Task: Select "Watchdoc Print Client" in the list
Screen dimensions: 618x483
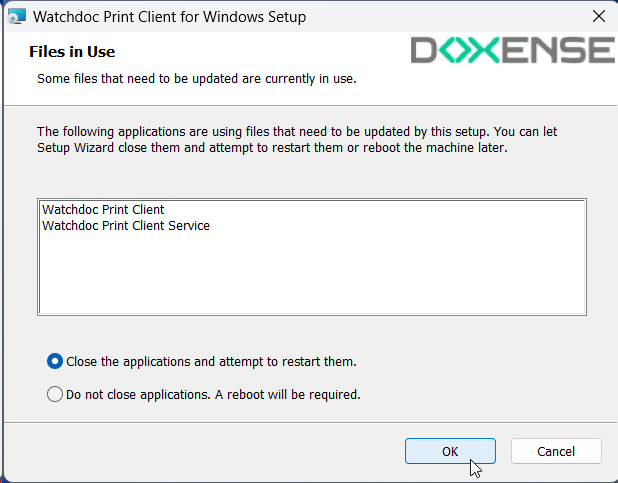Action: click(x=103, y=210)
